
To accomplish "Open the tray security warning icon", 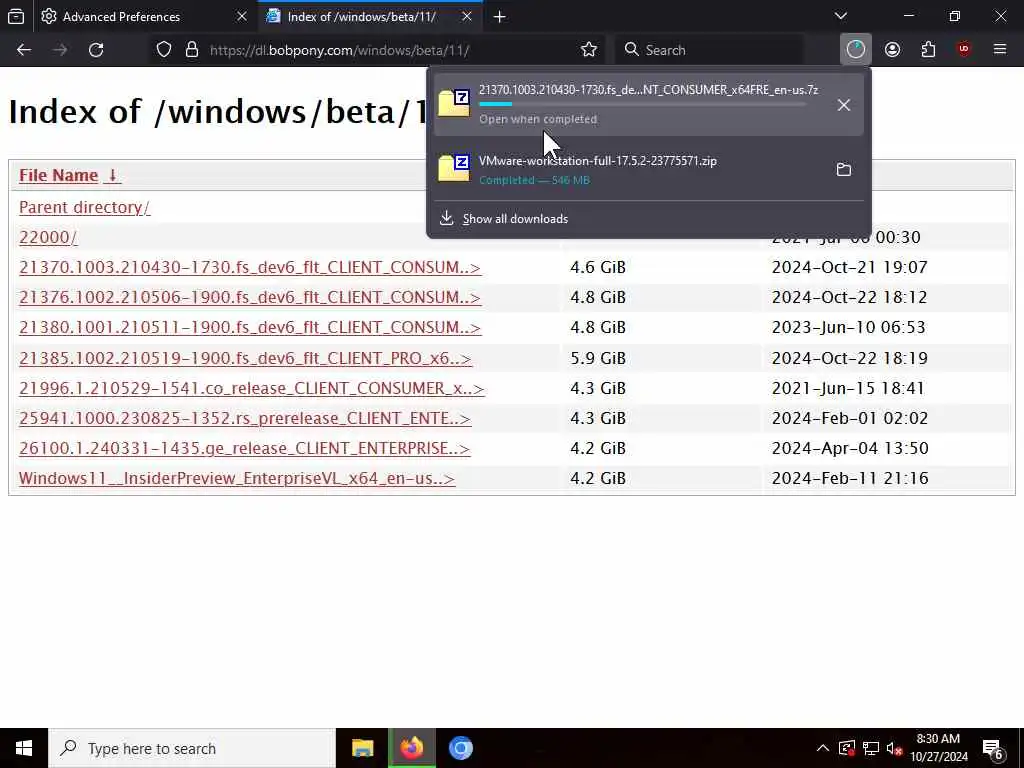I will click(846, 748).
